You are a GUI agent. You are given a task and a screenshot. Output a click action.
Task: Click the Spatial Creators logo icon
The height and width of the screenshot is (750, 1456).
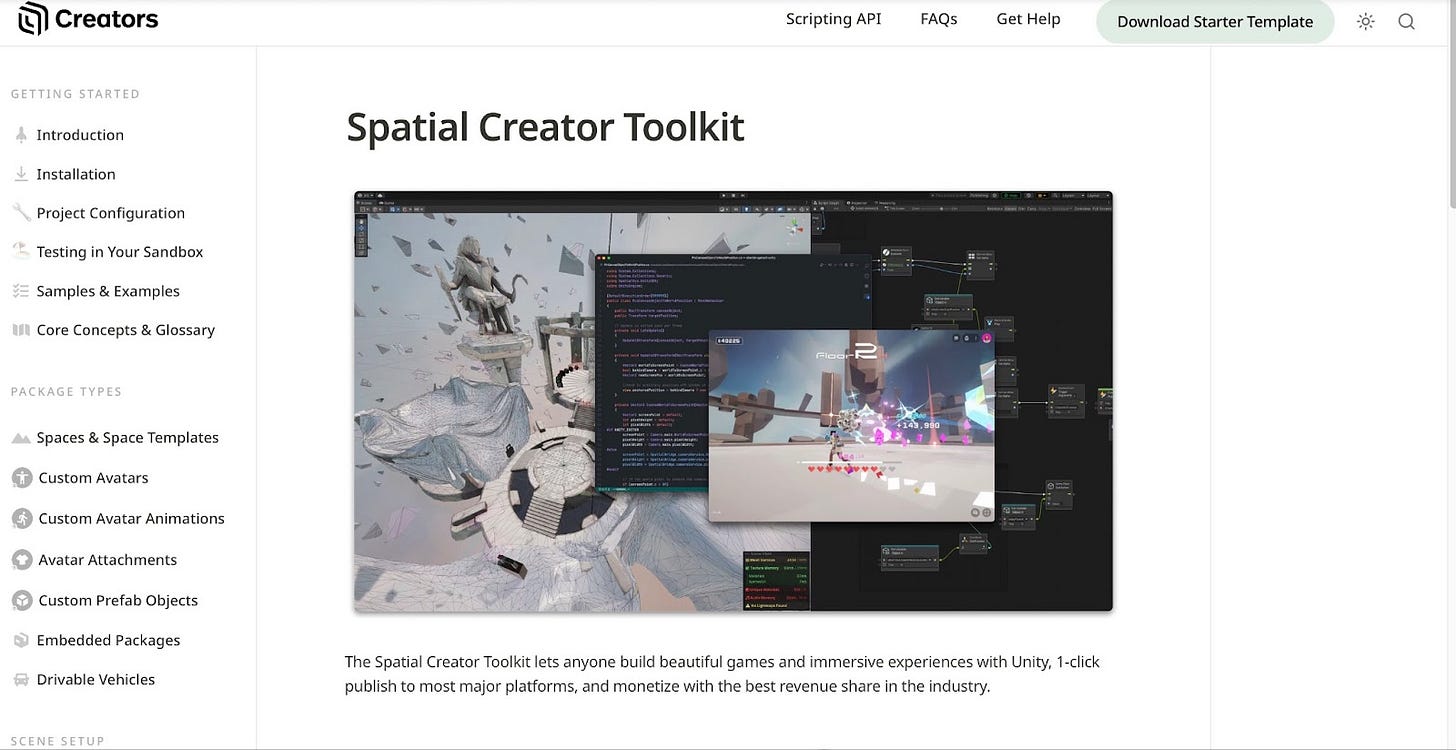click(x=33, y=18)
